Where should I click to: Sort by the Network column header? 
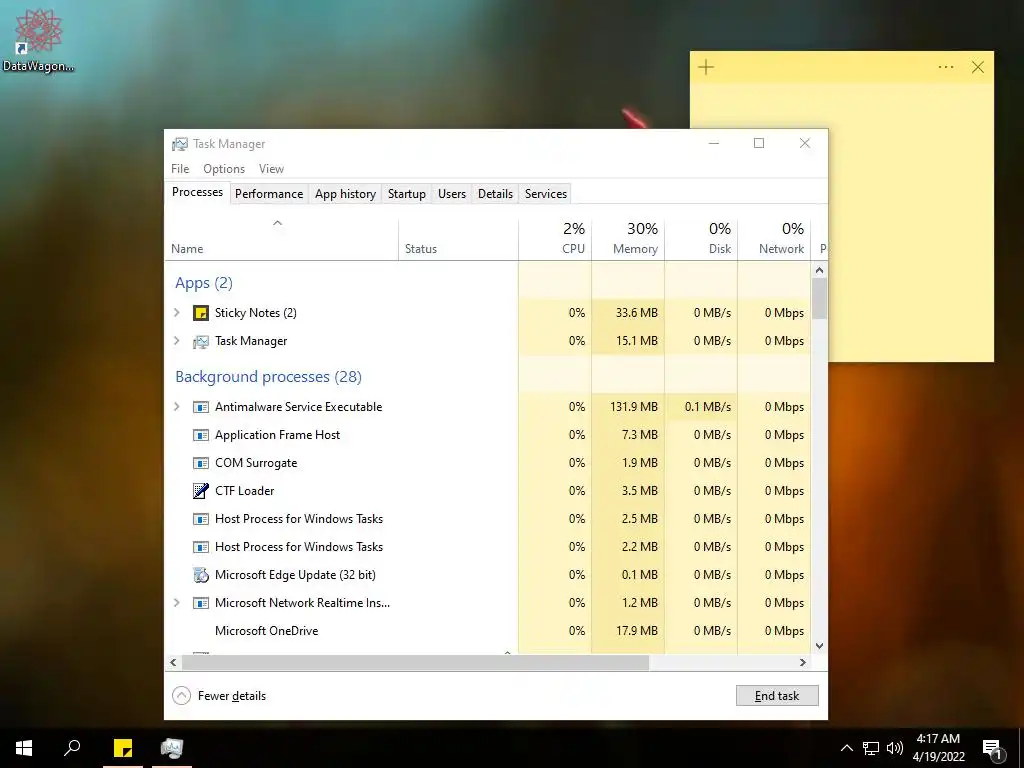[x=774, y=240]
